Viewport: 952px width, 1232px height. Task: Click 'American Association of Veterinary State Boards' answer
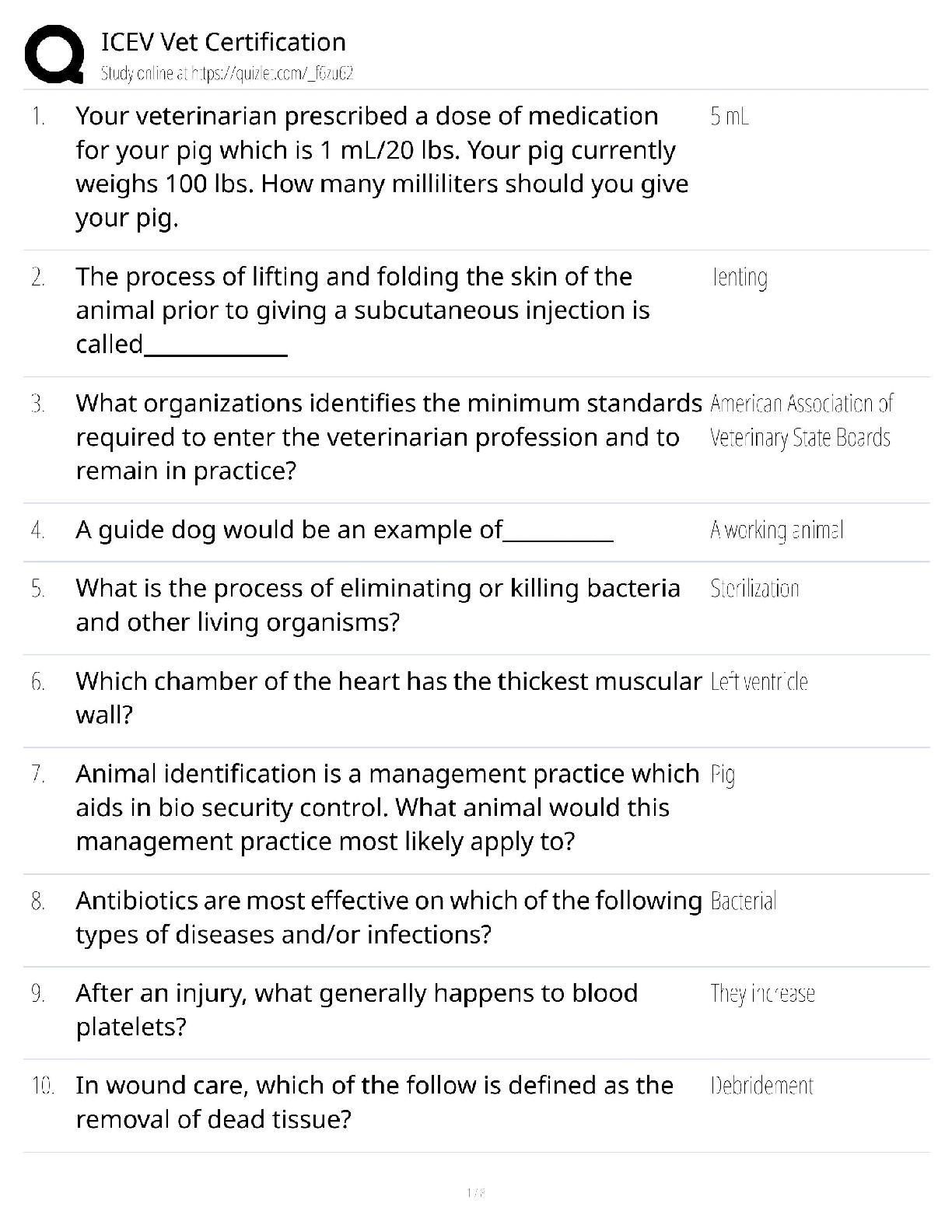pyautogui.click(x=801, y=421)
